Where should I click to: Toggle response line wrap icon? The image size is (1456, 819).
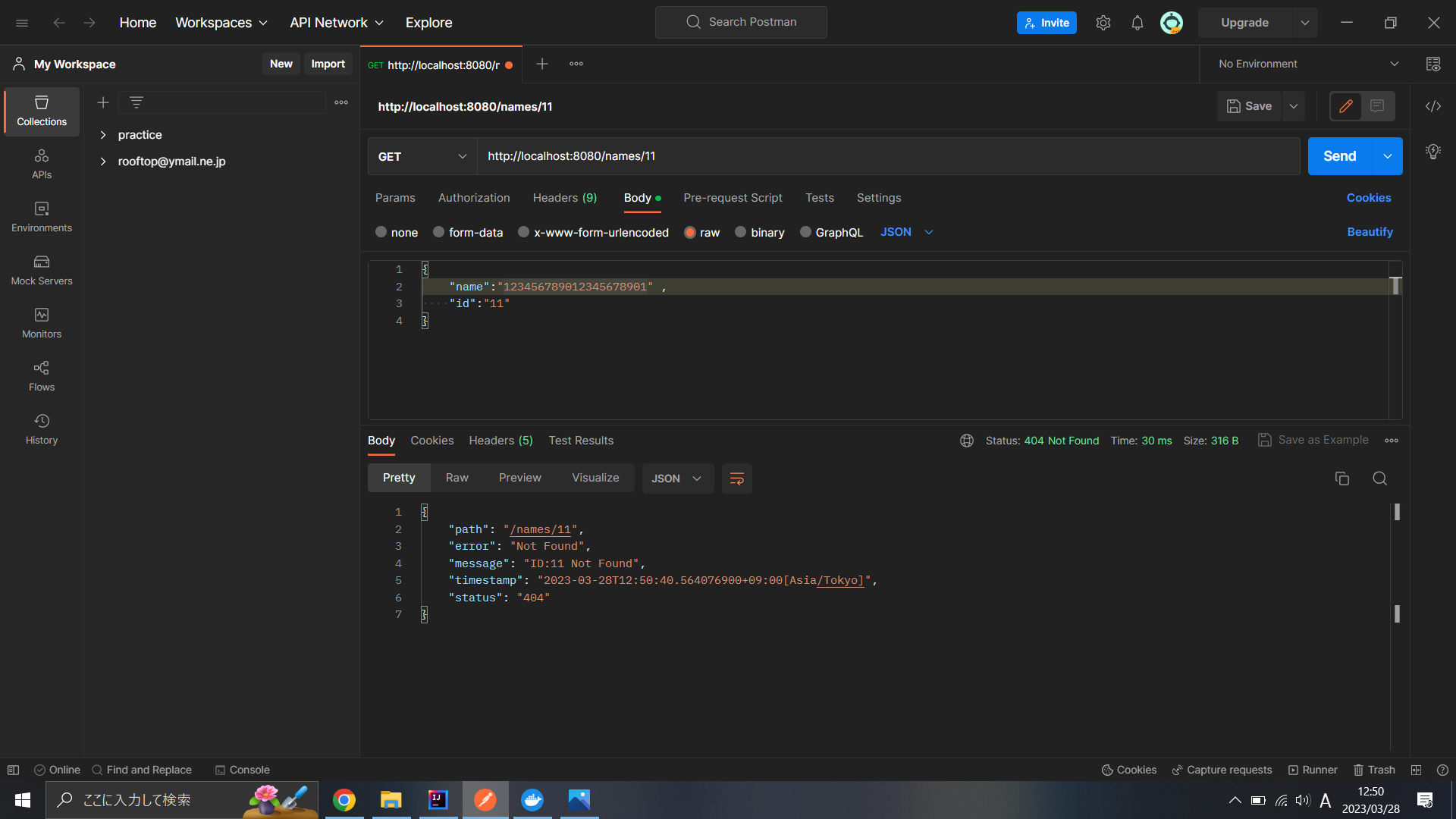point(736,479)
